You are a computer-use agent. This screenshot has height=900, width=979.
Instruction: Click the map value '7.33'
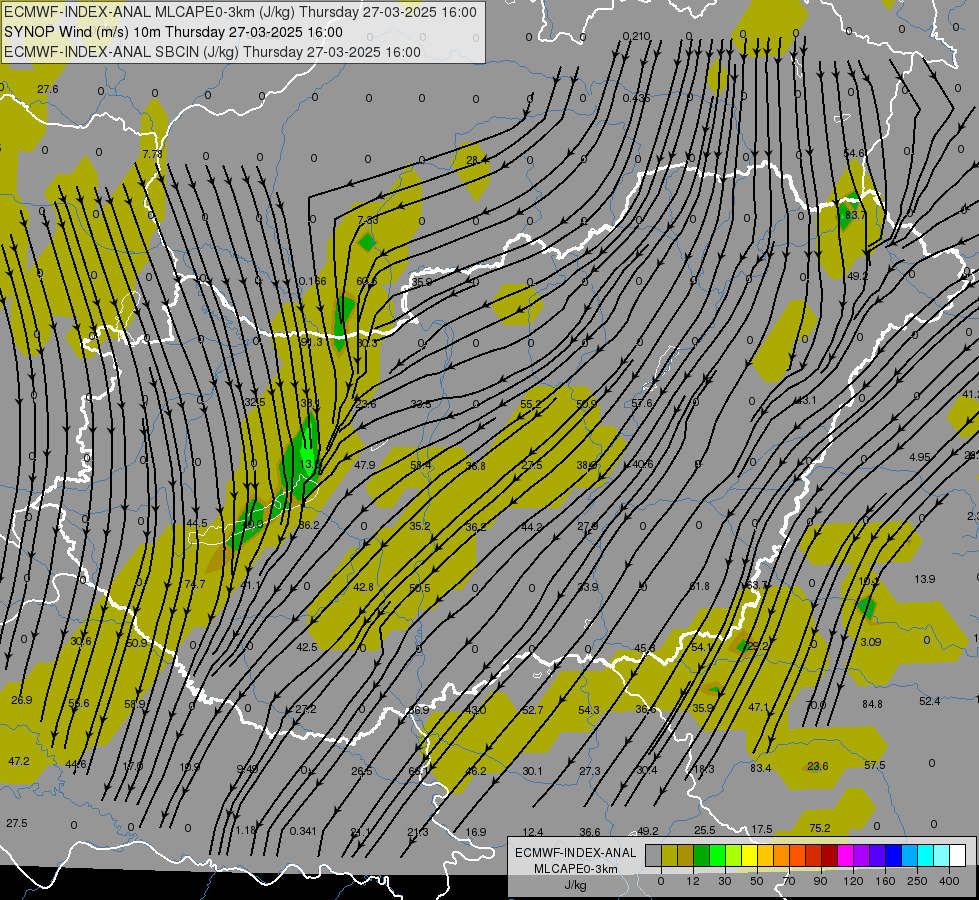click(x=368, y=220)
